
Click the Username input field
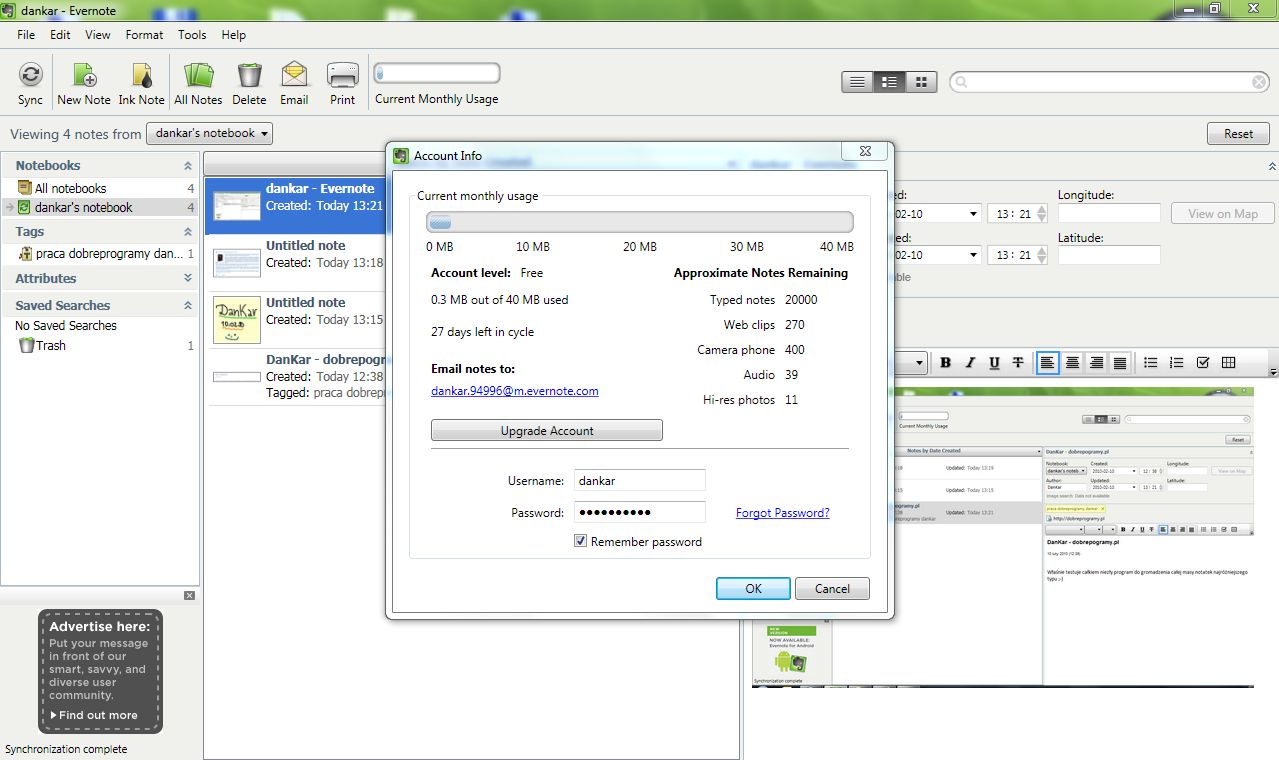(640, 481)
